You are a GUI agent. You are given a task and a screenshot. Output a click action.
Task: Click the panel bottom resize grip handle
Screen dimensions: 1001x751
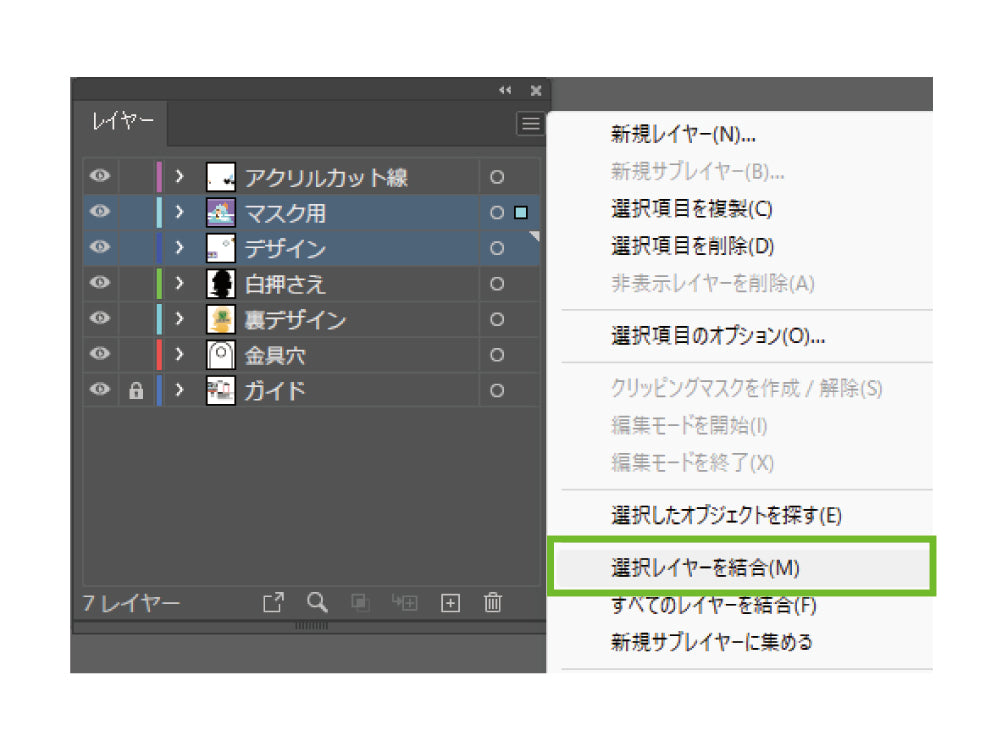311,626
